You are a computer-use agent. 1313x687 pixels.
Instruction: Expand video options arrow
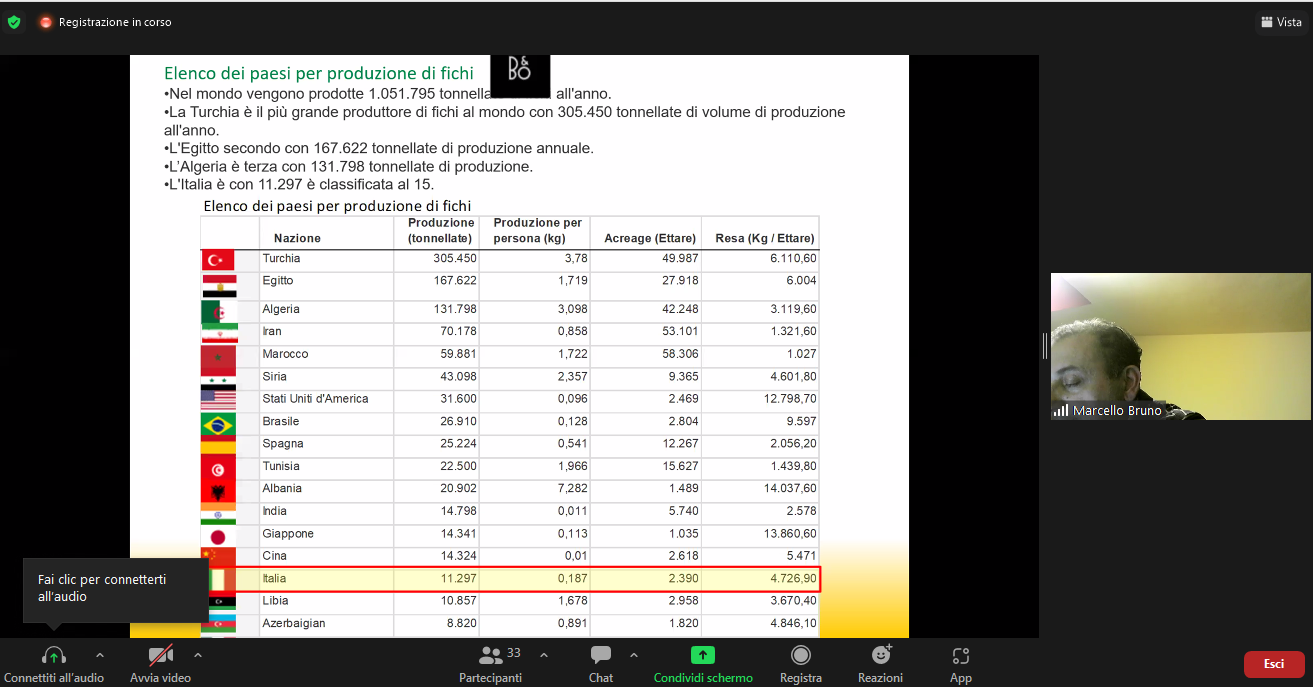[x=198, y=655]
